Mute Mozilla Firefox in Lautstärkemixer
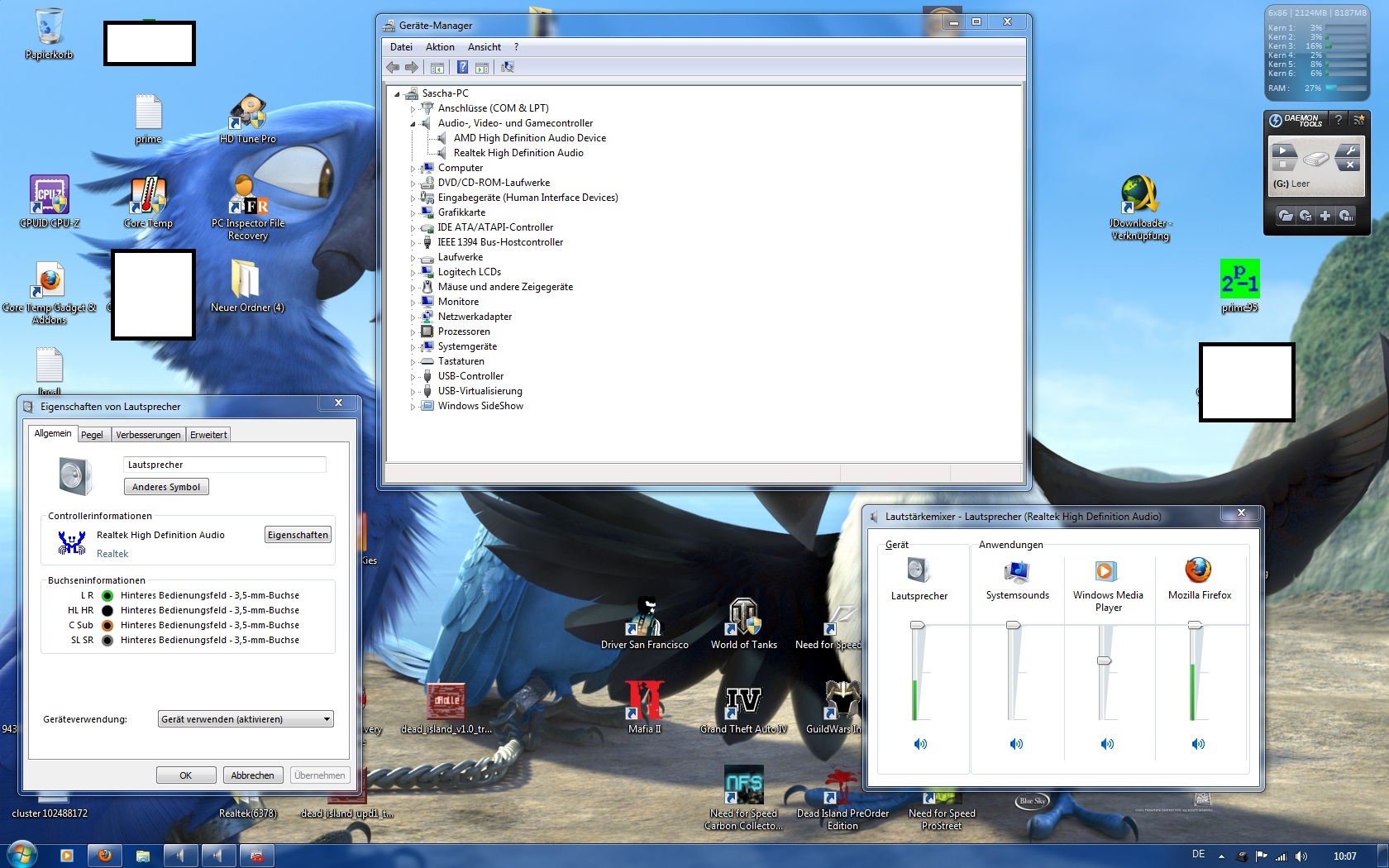Screen dimensions: 1389x868 (x=1198, y=744)
